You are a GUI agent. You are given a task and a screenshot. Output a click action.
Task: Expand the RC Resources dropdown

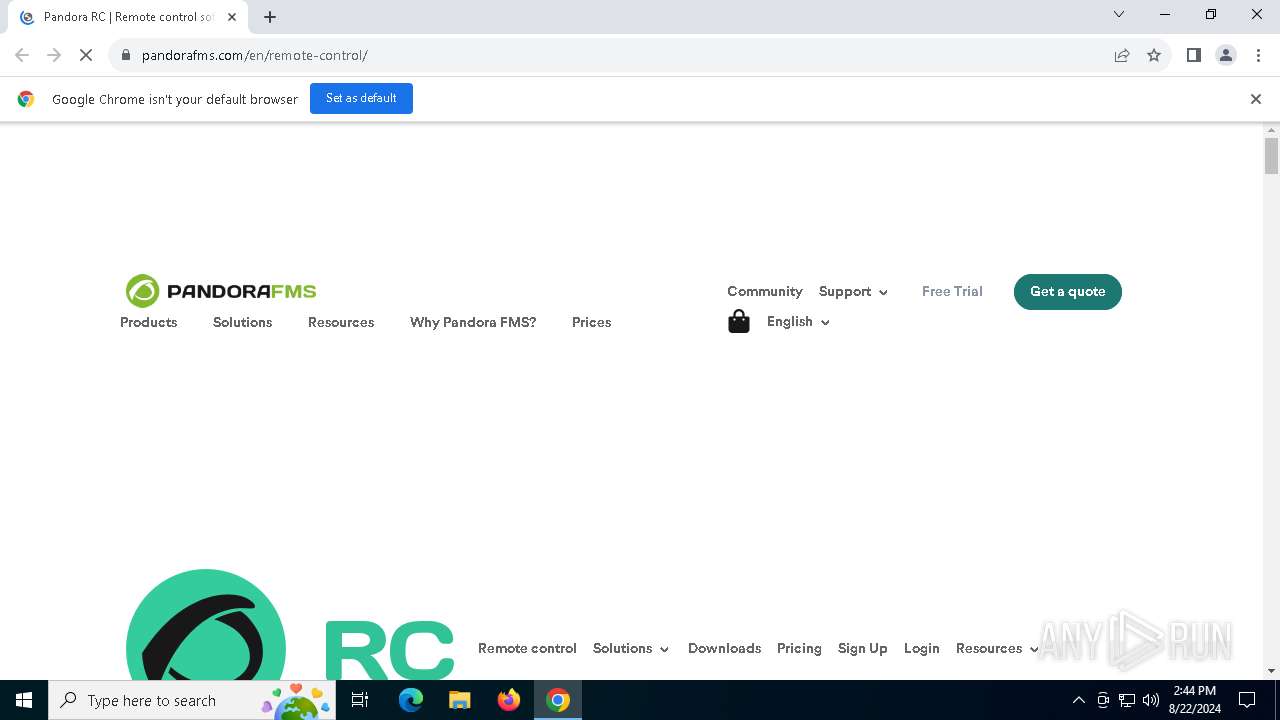pos(997,648)
